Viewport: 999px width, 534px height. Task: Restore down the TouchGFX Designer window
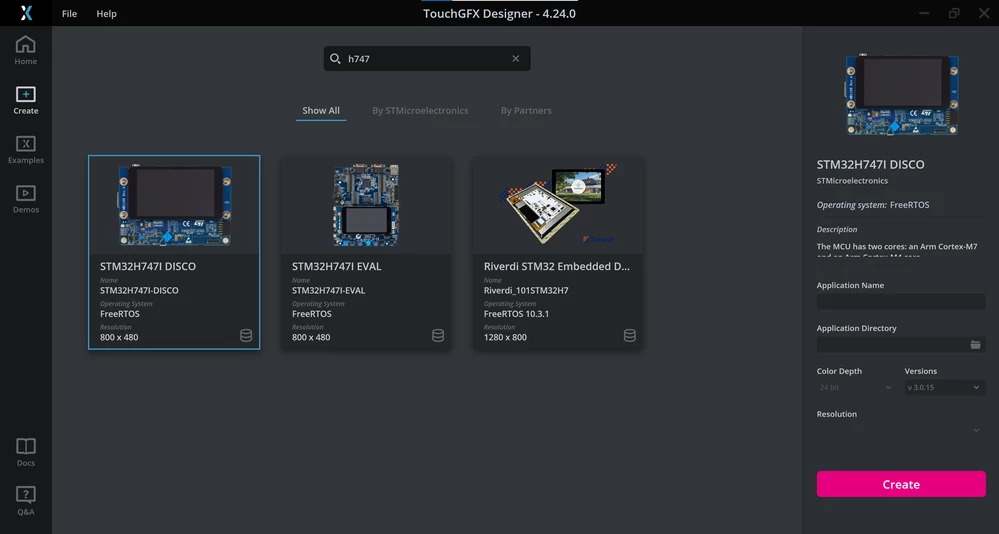click(954, 13)
